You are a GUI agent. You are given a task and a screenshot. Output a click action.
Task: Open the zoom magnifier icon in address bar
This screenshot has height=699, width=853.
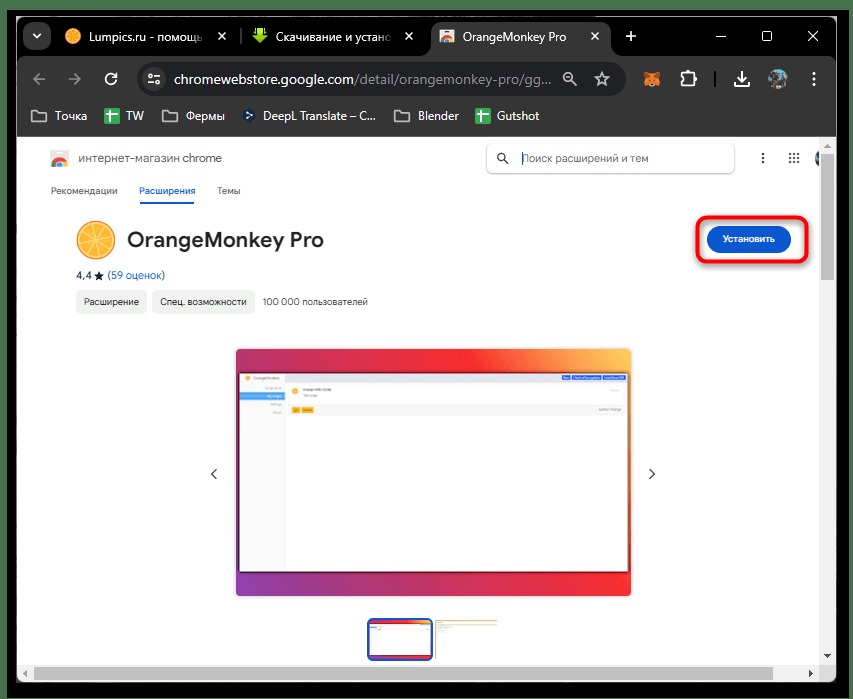coord(570,79)
